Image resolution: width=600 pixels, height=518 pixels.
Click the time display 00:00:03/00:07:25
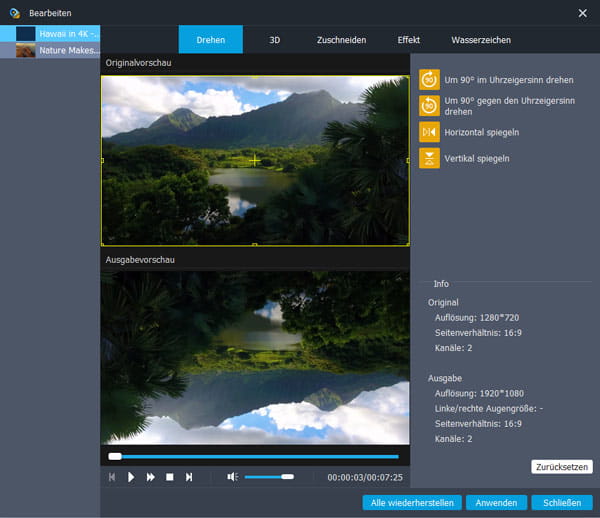tap(365, 477)
